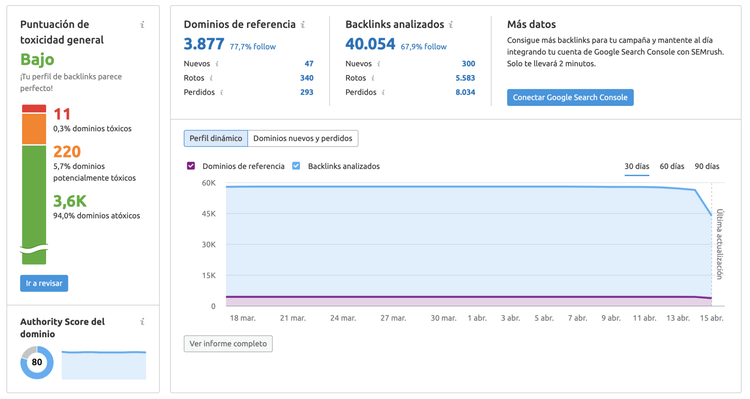Click Conectar Google Search Console button

(x=570, y=98)
